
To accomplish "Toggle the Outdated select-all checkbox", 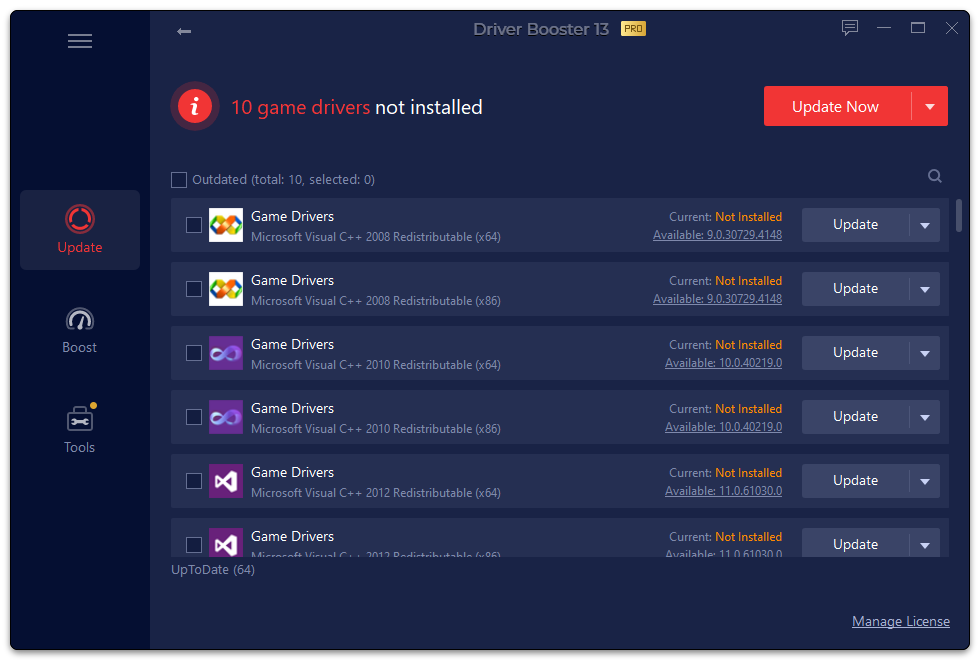I will tap(179, 180).
